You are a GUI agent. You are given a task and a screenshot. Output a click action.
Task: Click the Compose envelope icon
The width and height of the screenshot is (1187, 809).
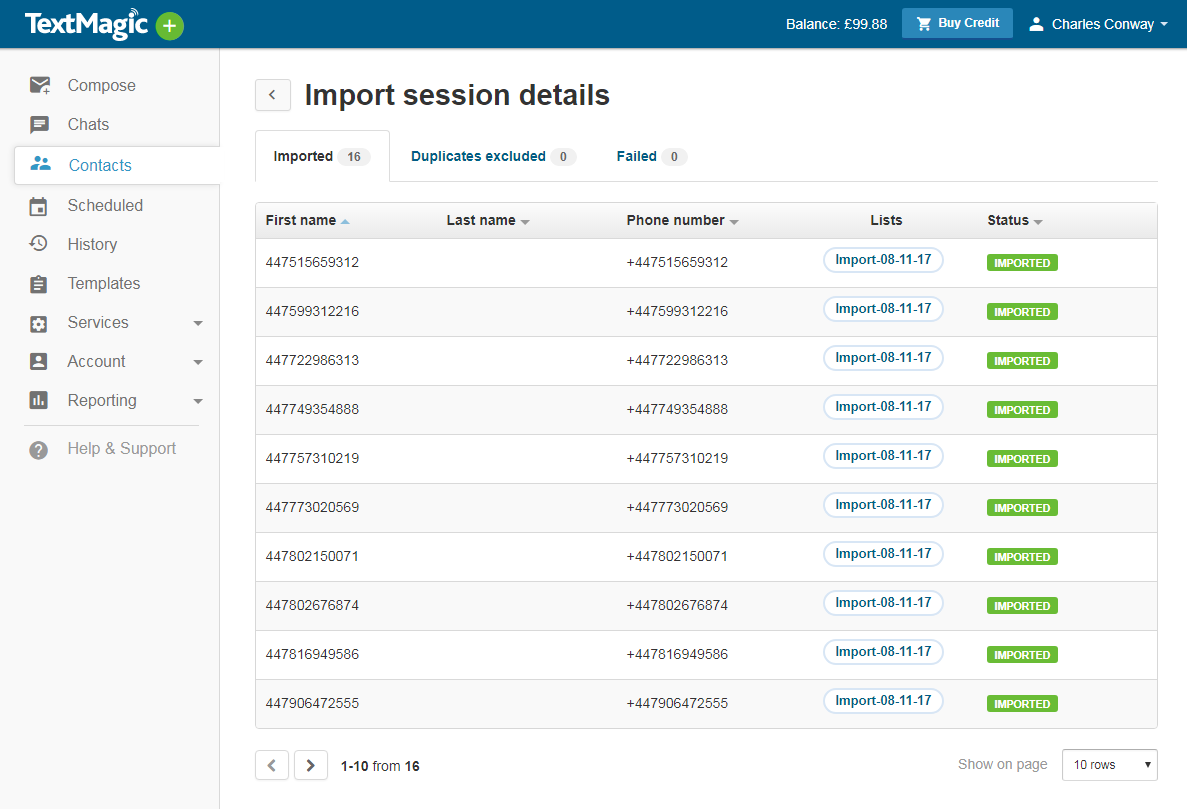coord(39,86)
